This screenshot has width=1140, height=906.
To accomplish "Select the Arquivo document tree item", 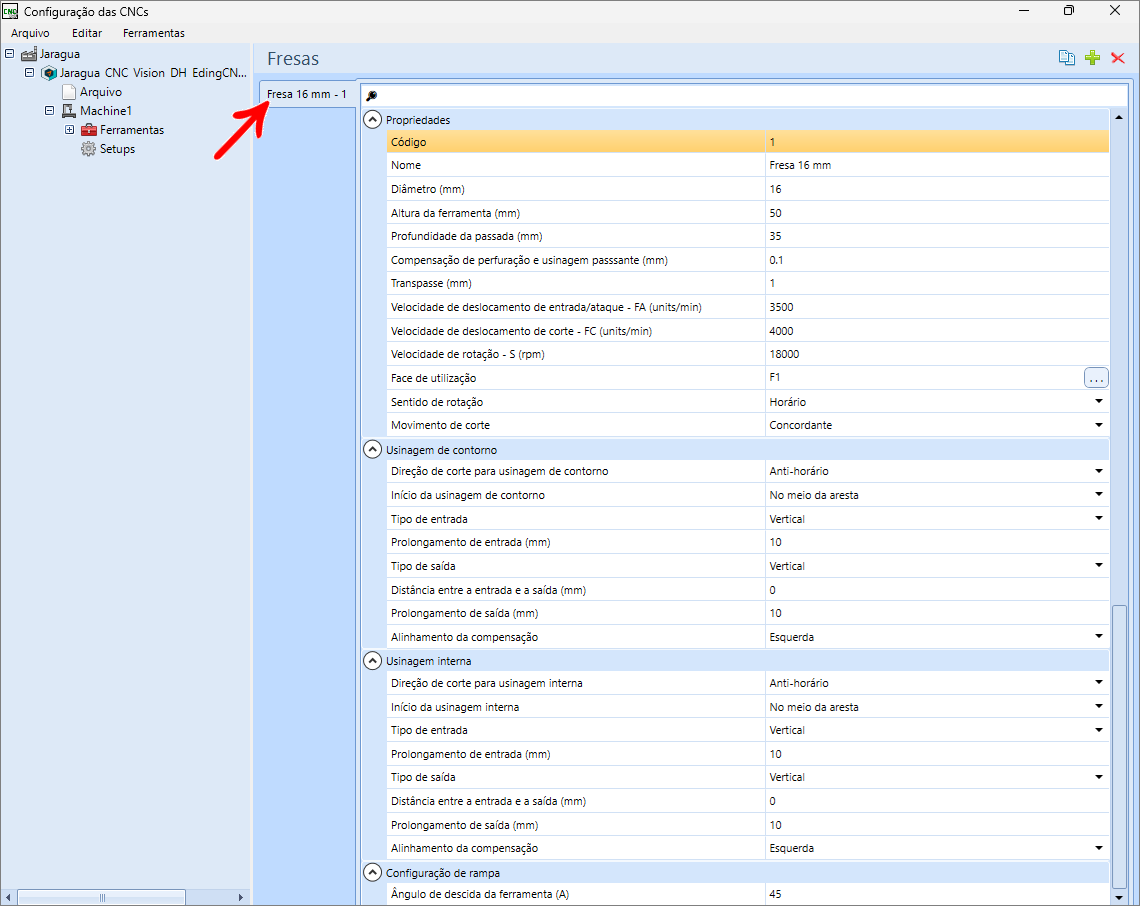I will [x=100, y=92].
